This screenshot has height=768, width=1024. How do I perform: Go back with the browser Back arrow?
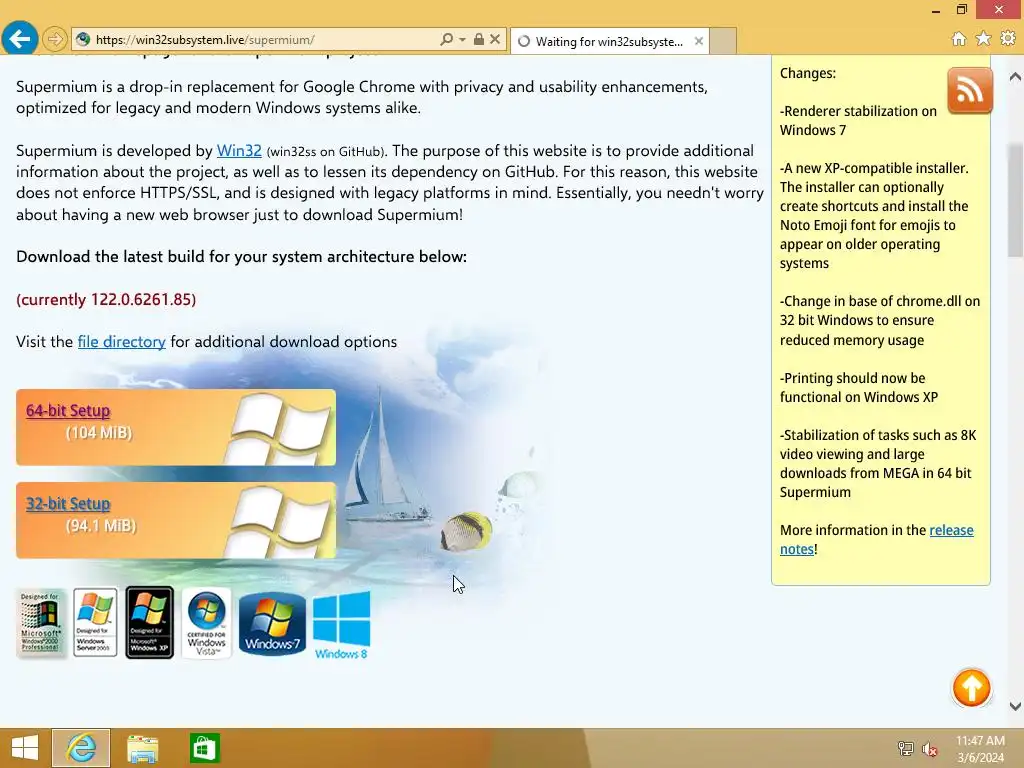click(x=20, y=39)
